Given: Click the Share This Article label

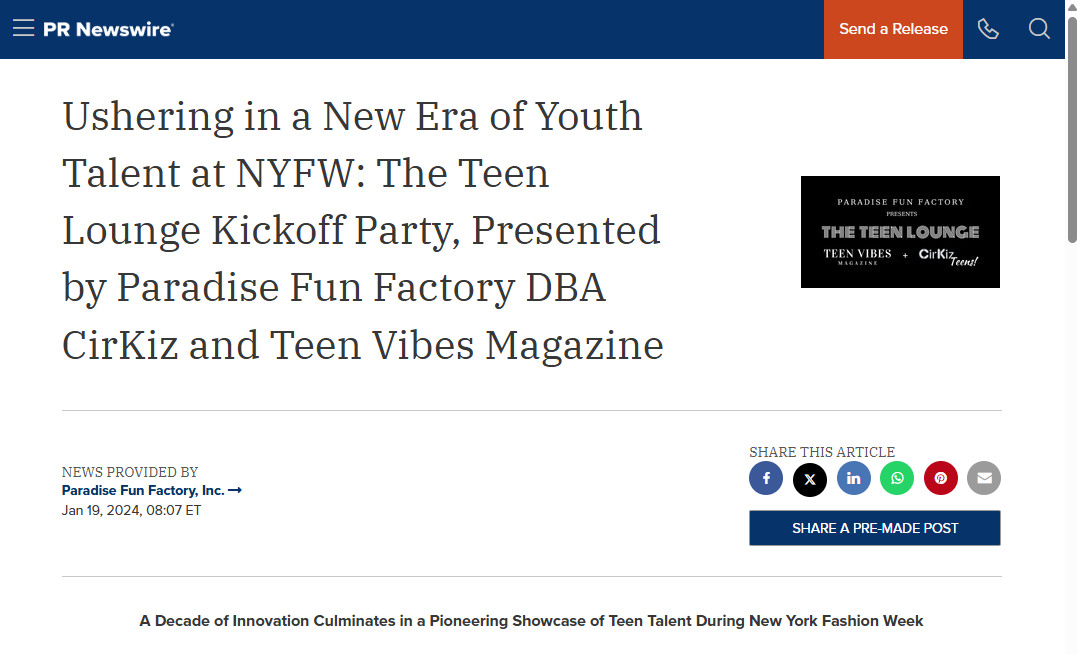Looking at the screenshot, I should tap(821, 452).
